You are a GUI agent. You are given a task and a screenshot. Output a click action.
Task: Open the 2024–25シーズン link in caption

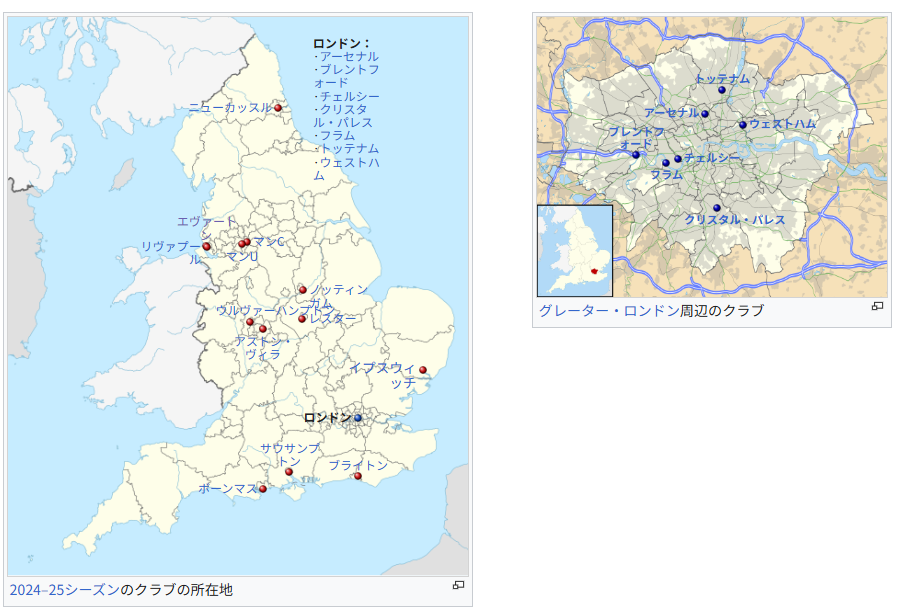[65, 590]
